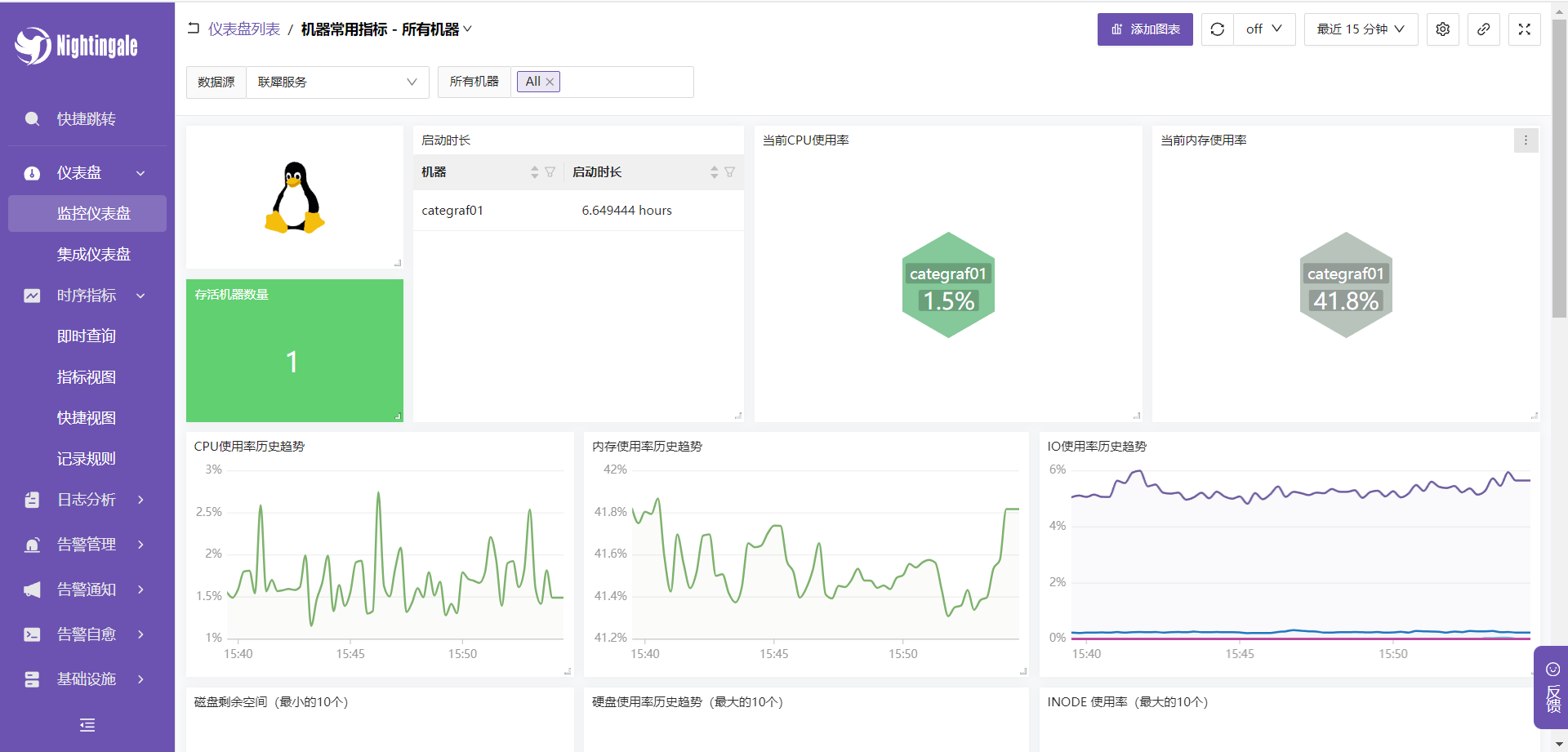This screenshot has height=752, width=1568.
Task: Open the memory usage panel's three-dot menu
Action: [1525, 140]
